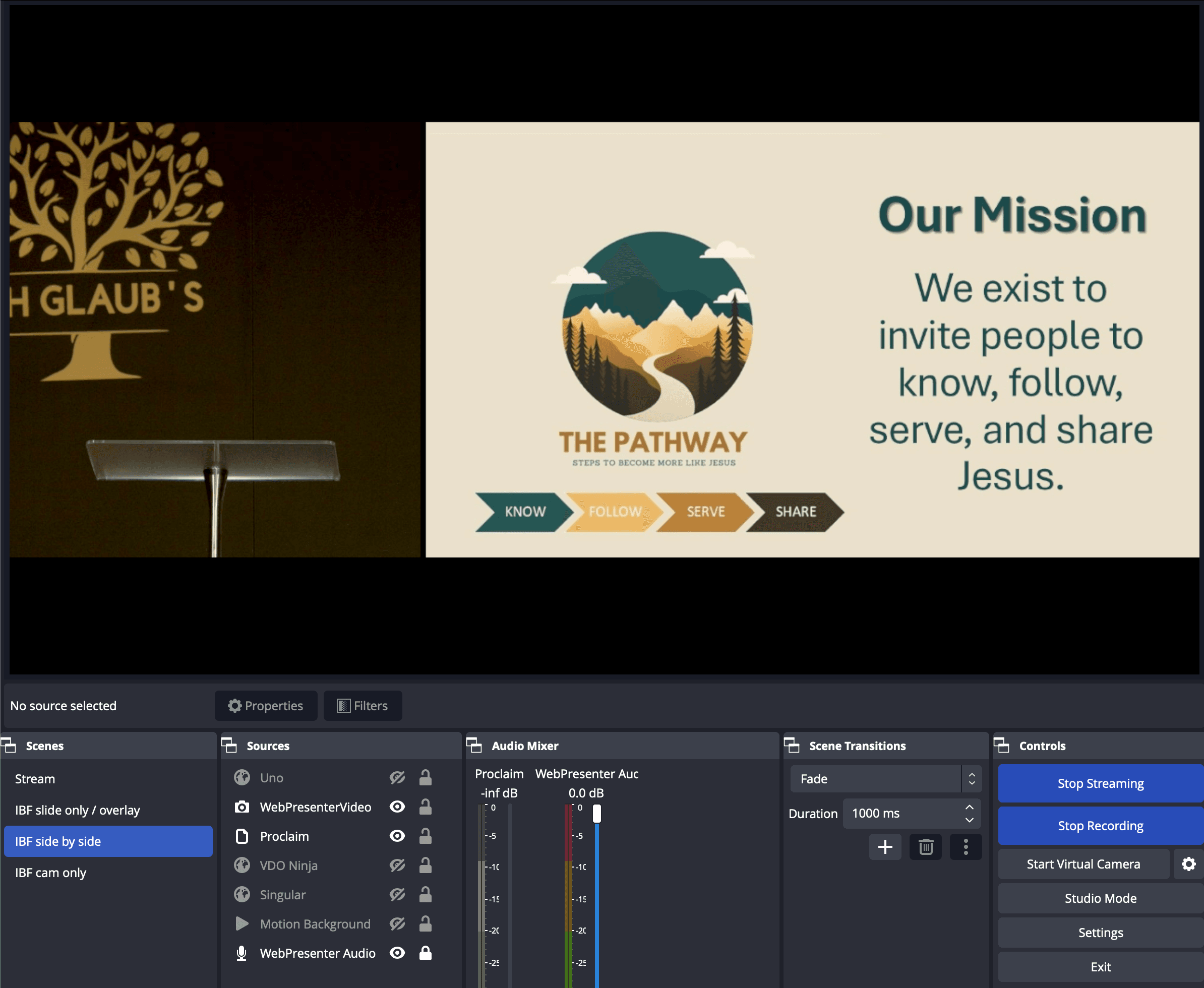
Task: Decrease Duration with the down stepper arrow
Action: point(969,820)
